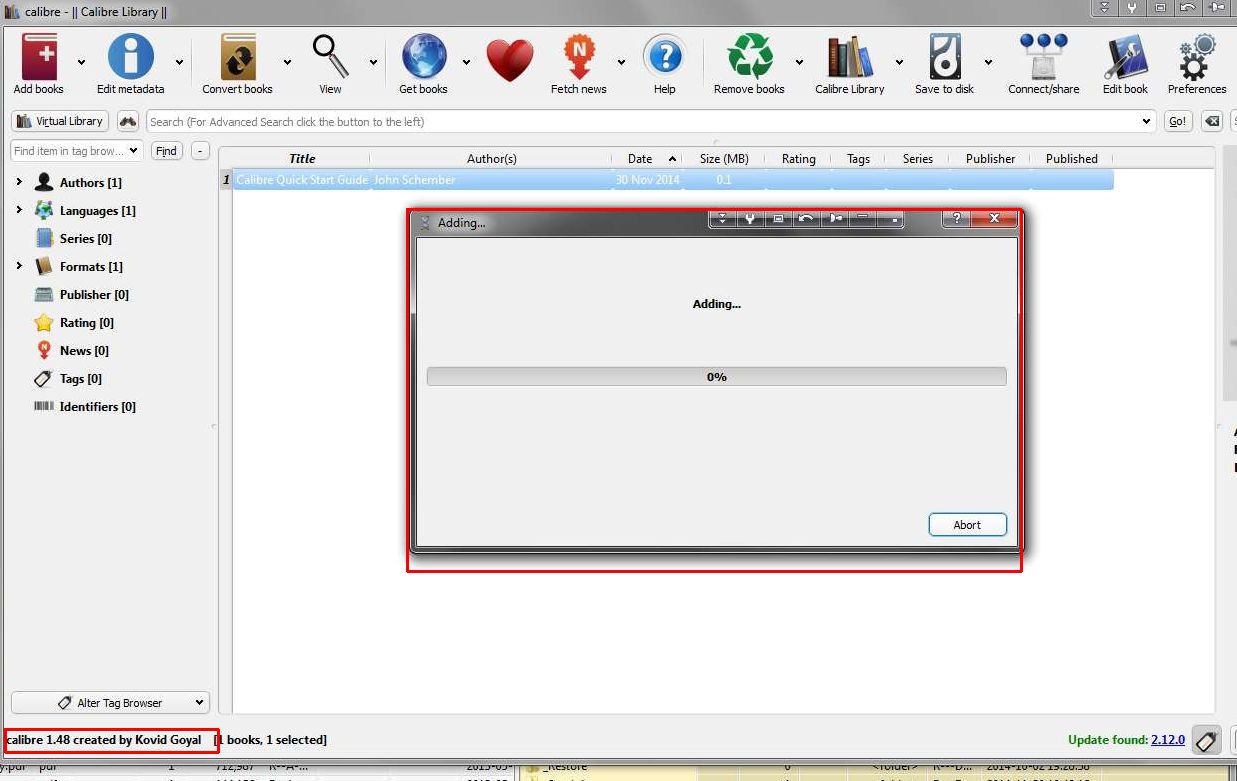Open Convert books dropdown arrow
1237x781 pixels.
[287, 62]
